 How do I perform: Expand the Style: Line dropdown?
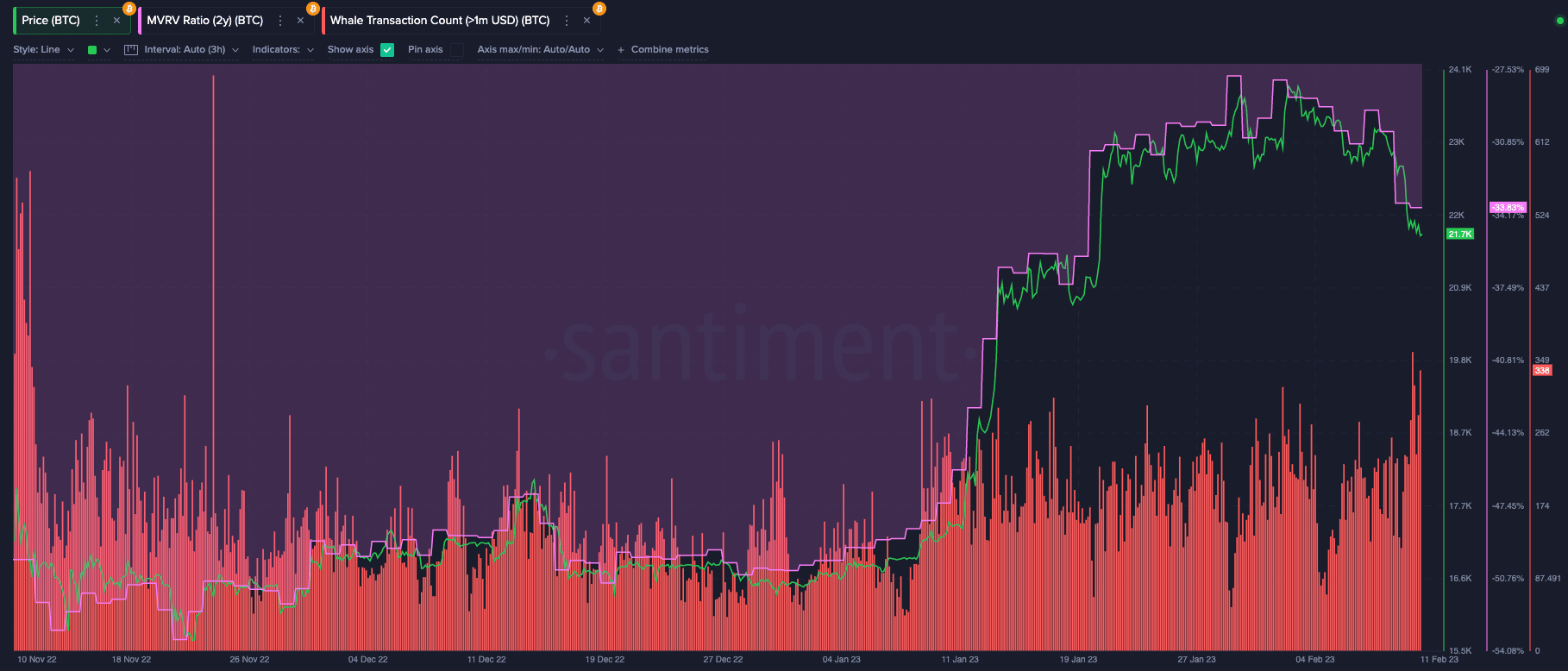[43, 50]
